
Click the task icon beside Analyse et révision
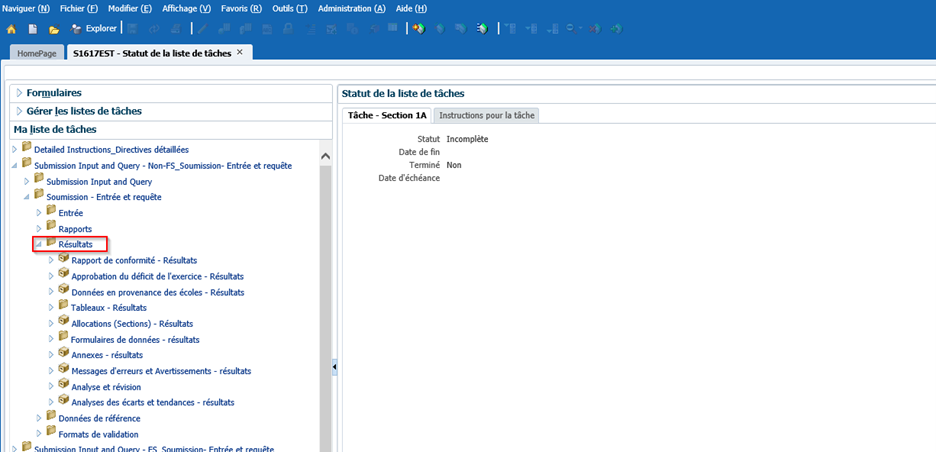[x=63, y=386]
